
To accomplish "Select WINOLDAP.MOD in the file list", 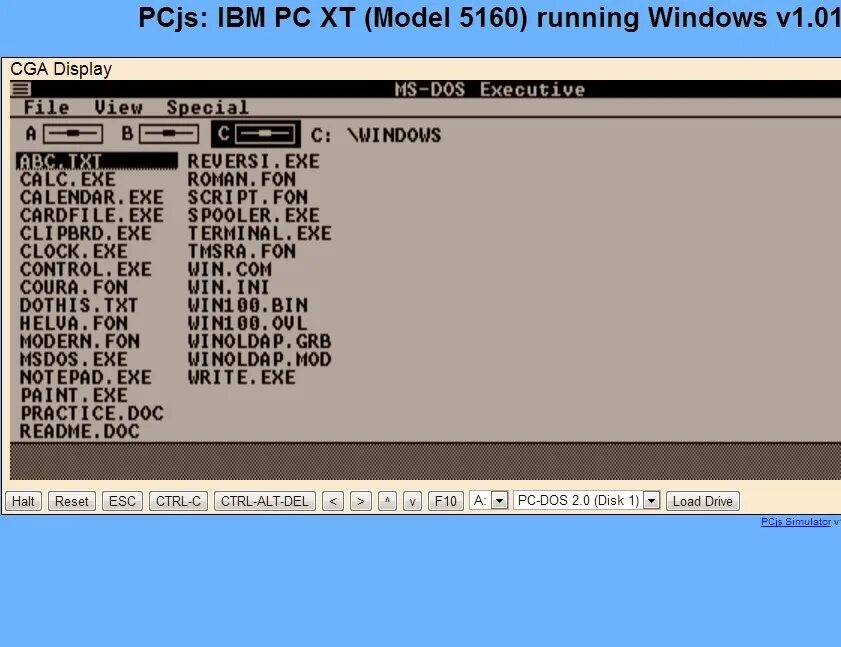I will (x=260, y=359).
